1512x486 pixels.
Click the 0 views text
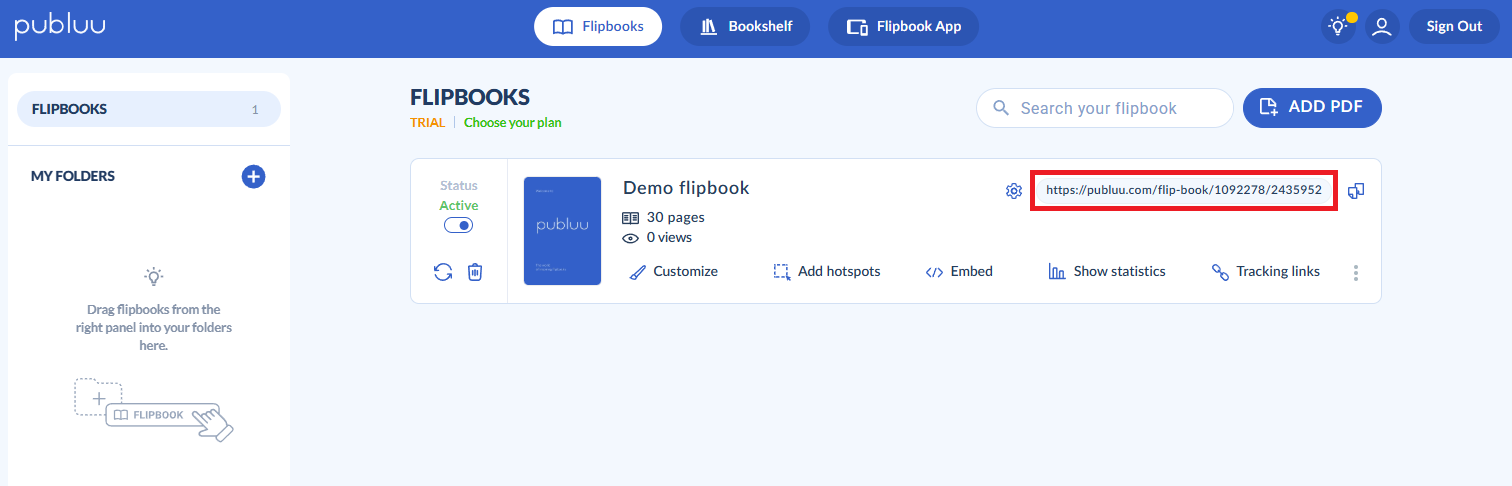[669, 238]
